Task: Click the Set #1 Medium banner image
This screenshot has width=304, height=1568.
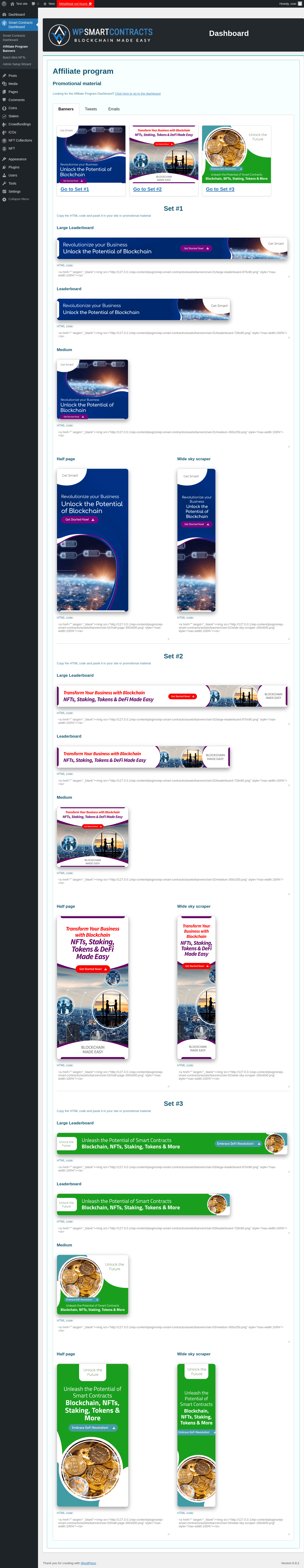Action: (92, 389)
